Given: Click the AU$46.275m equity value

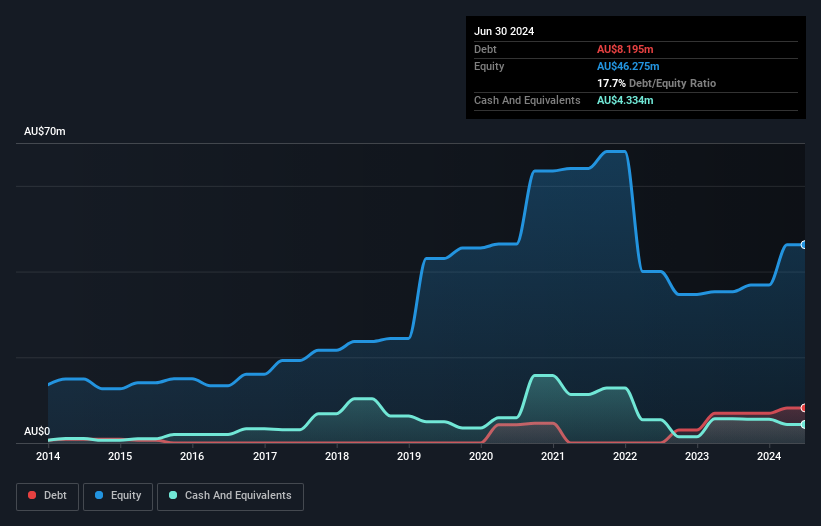Looking at the screenshot, I should coord(628,66).
